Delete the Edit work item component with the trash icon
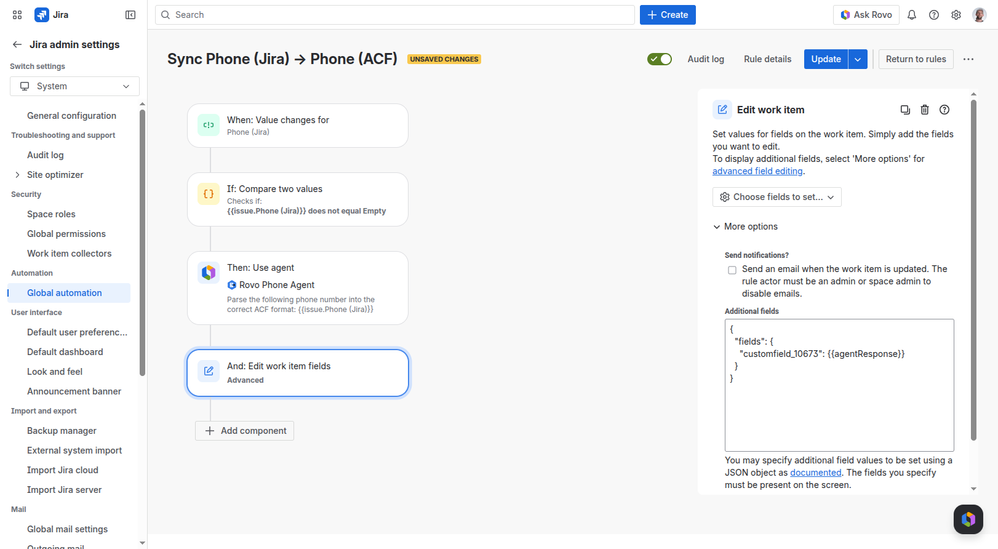The height and width of the screenshot is (549, 998). pyautogui.click(x=925, y=109)
